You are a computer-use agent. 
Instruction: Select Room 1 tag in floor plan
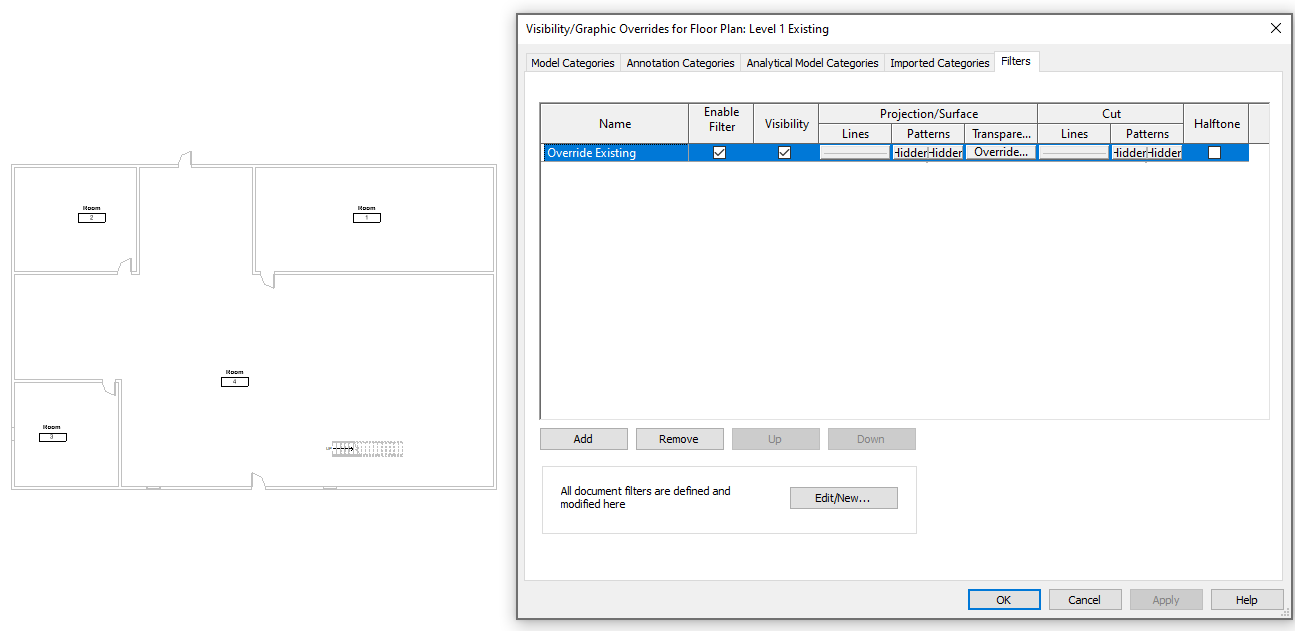367,214
